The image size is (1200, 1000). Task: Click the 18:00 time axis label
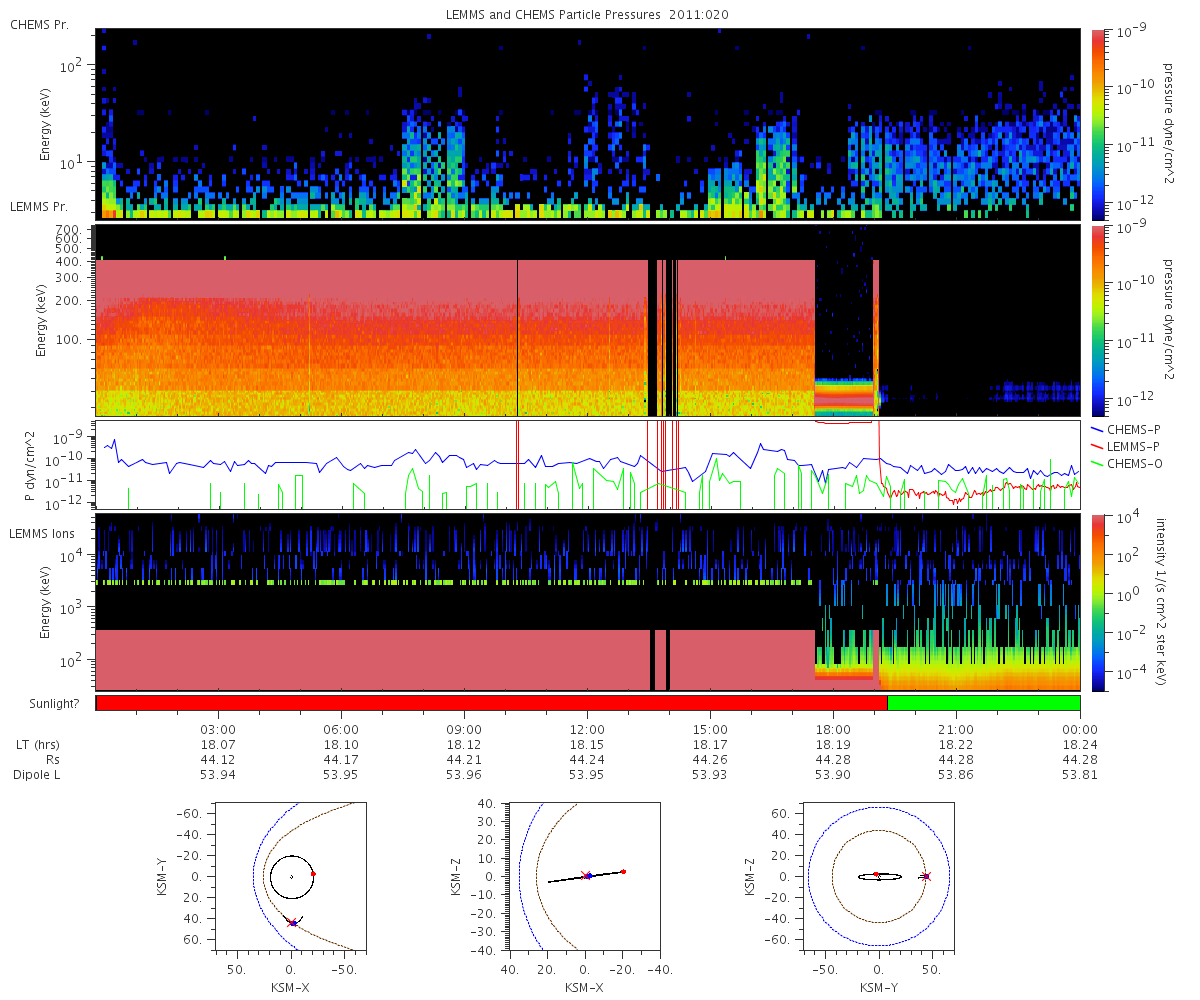[x=833, y=730]
